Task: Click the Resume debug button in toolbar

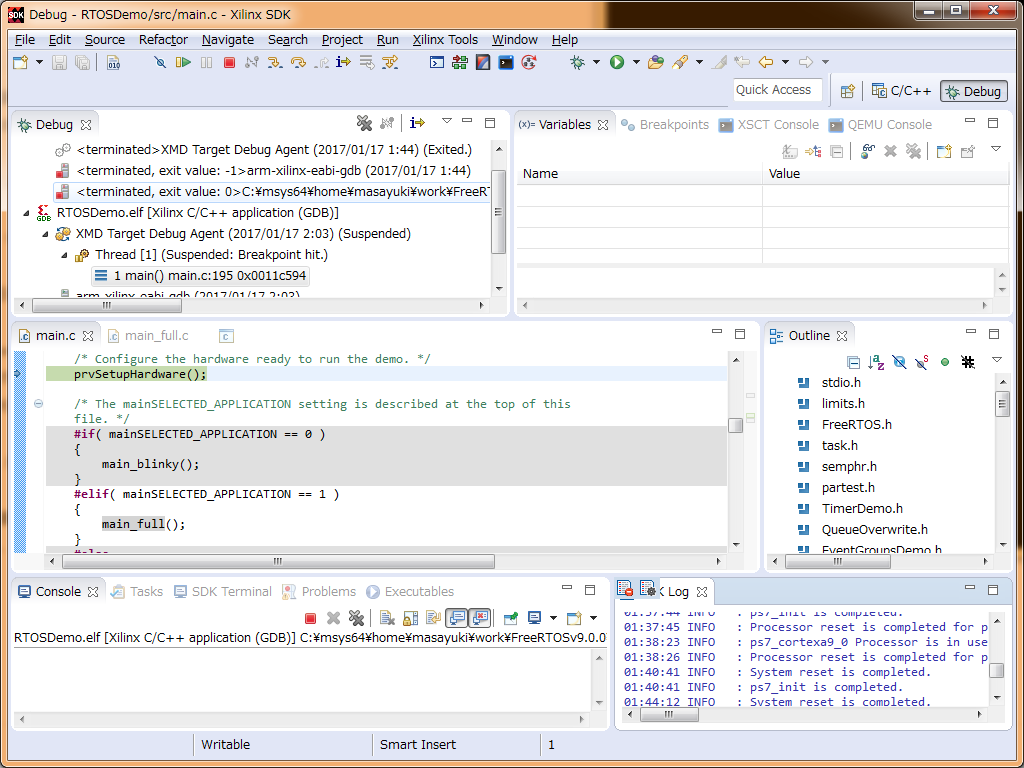Action: [183, 63]
